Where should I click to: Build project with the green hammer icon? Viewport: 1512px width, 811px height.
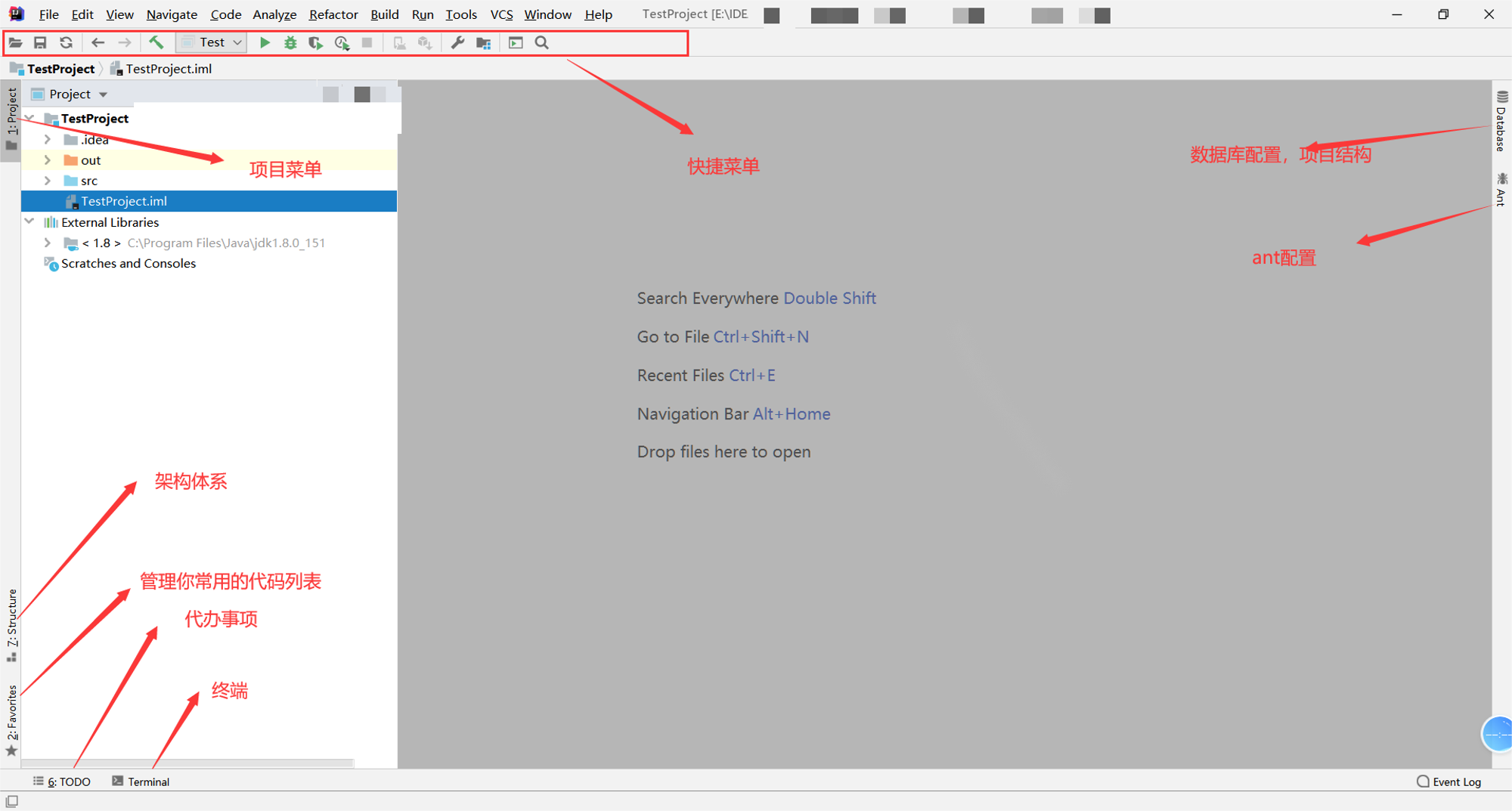pyautogui.click(x=156, y=42)
